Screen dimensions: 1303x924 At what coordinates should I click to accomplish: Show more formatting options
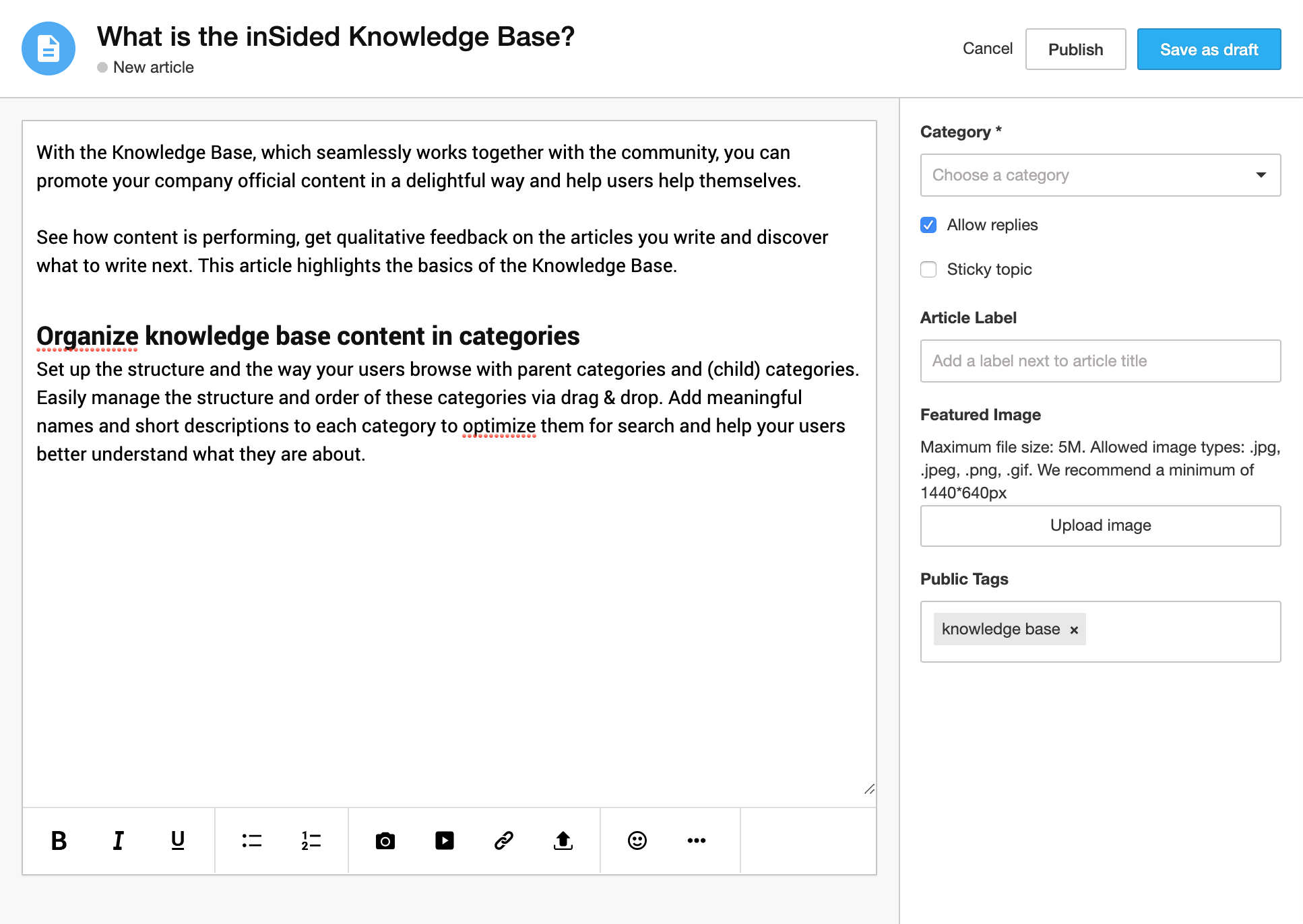click(697, 840)
